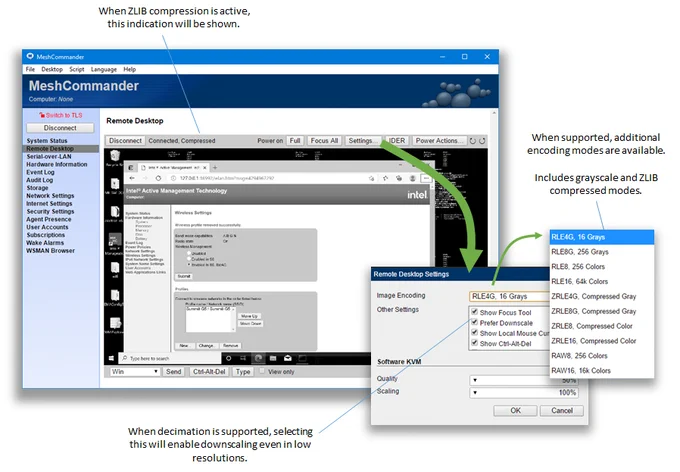Open Wake Alarms in sidebar

point(45,243)
